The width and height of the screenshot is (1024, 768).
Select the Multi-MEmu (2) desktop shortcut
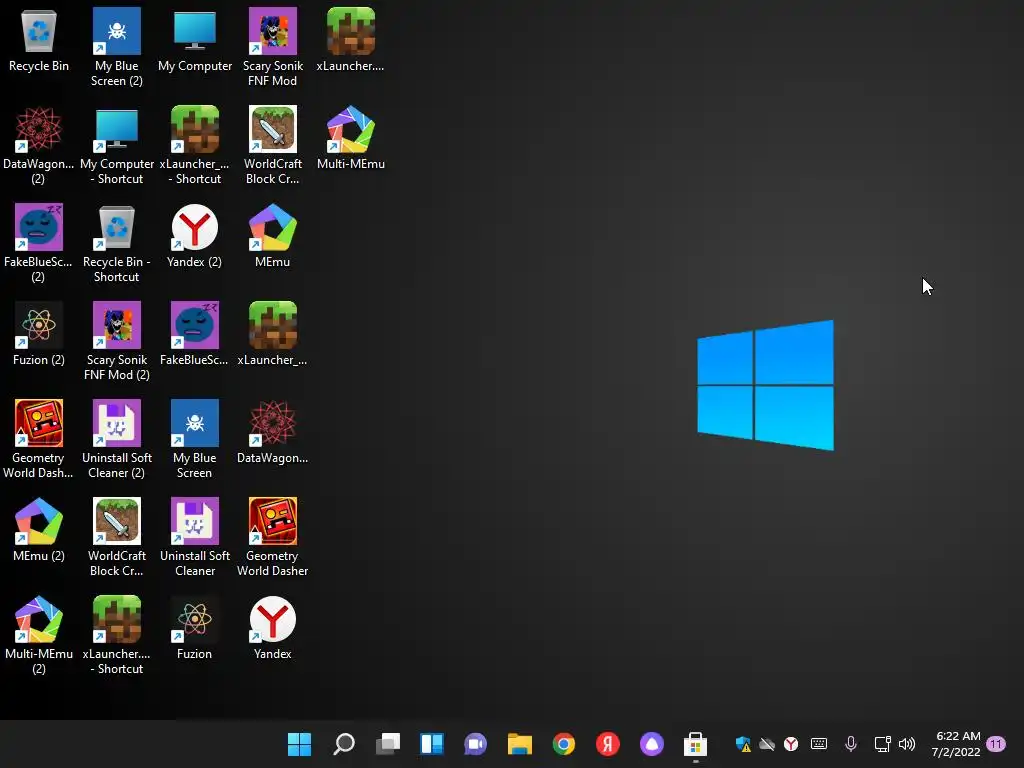pos(39,635)
